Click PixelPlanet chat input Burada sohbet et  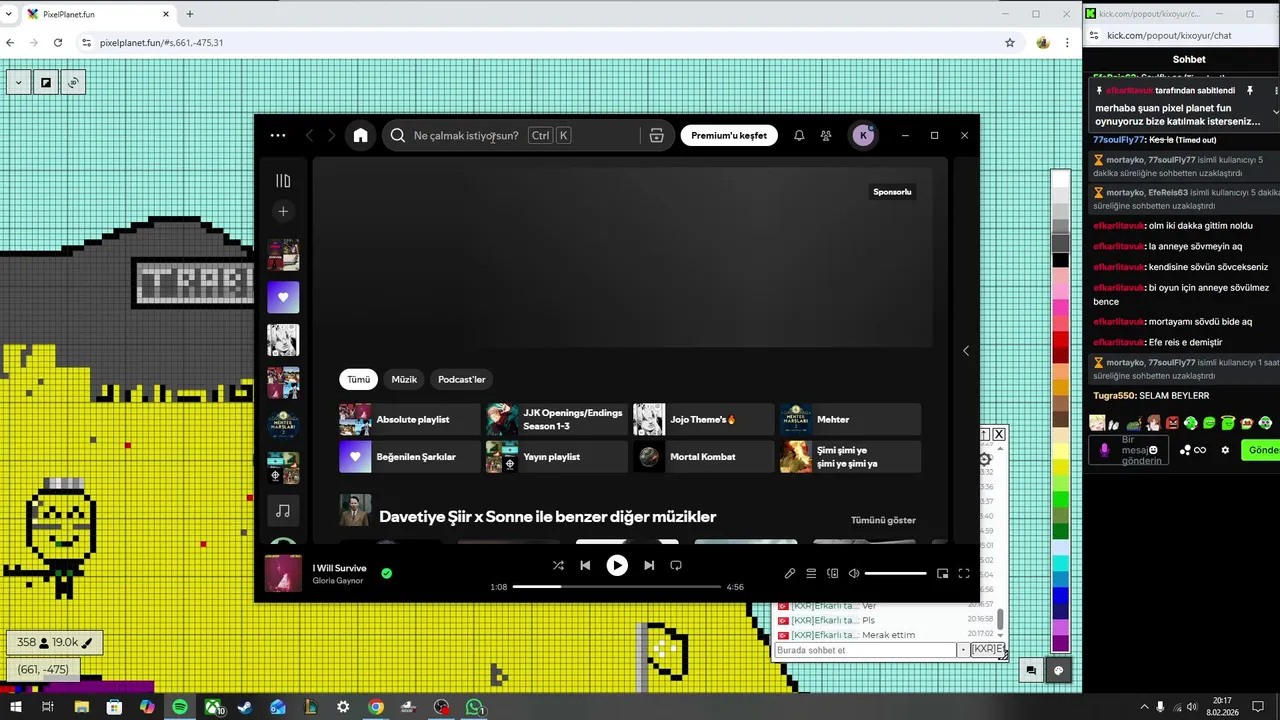866,650
